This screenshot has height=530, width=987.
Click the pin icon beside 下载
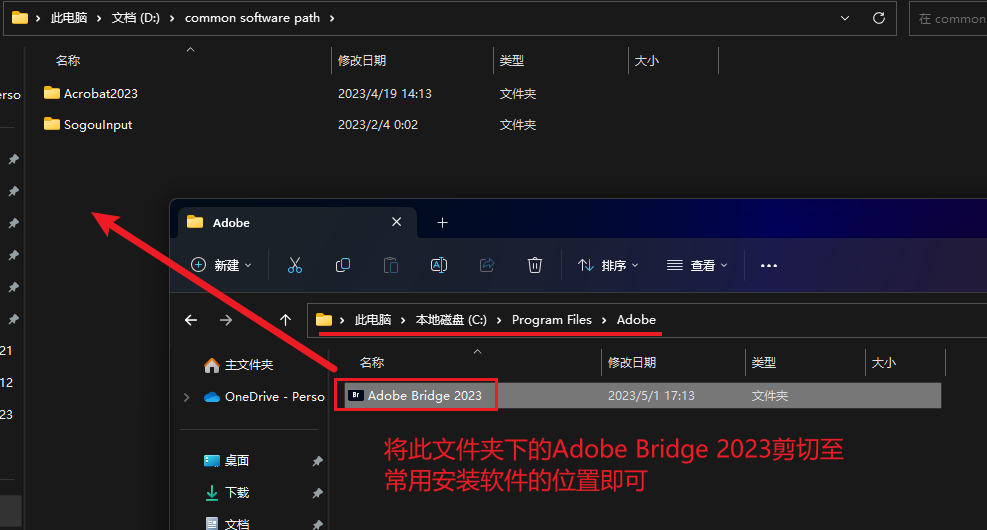pos(317,493)
